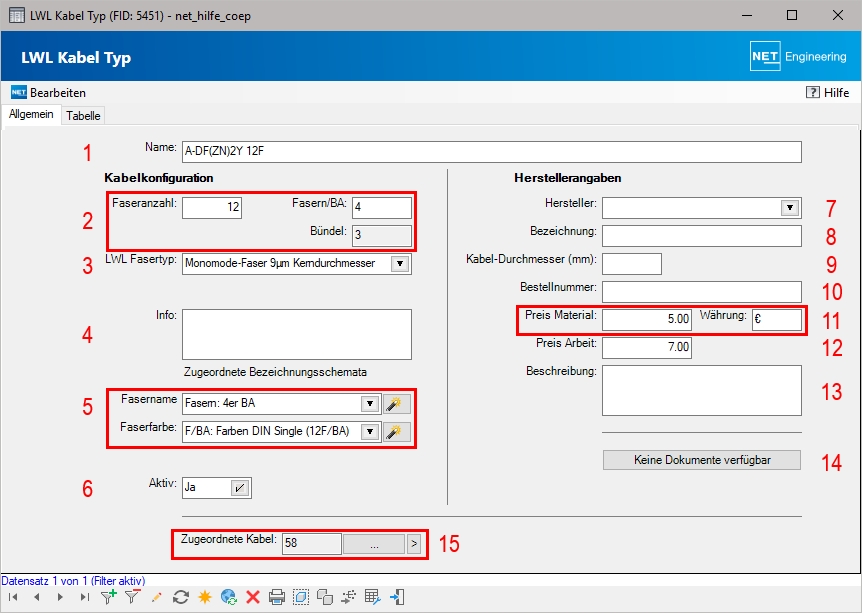Click the Kabelkonfiguration heading
862x613 pixels.
tap(159, 178)
